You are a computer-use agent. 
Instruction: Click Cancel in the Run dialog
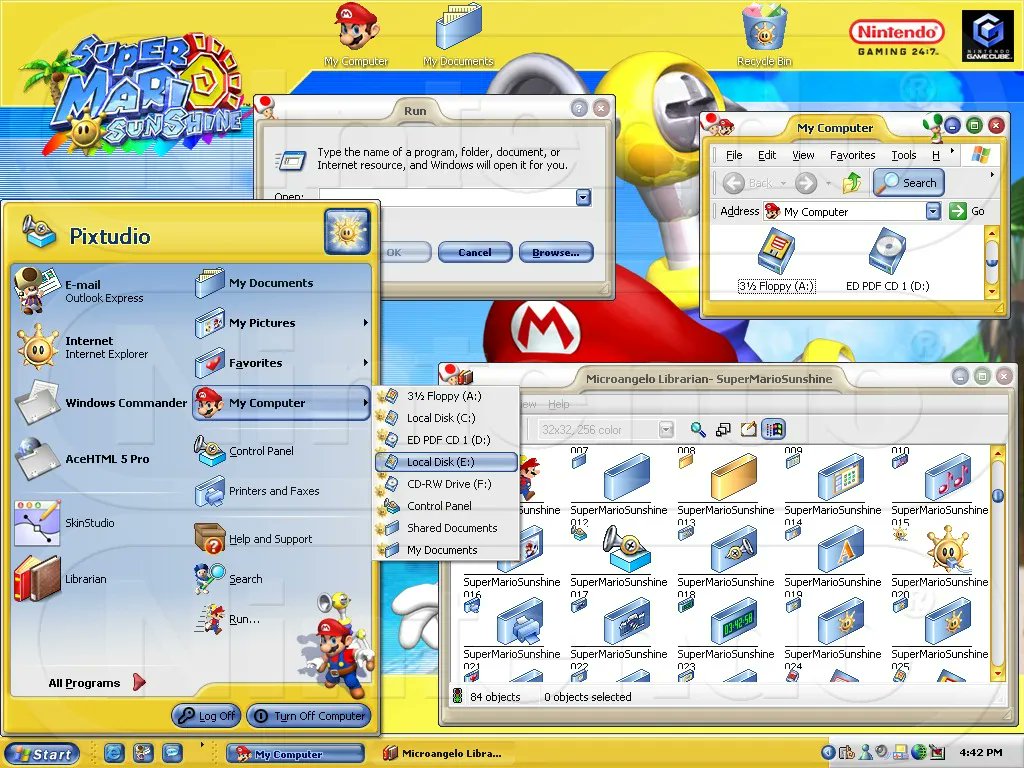tap(474, 252)
